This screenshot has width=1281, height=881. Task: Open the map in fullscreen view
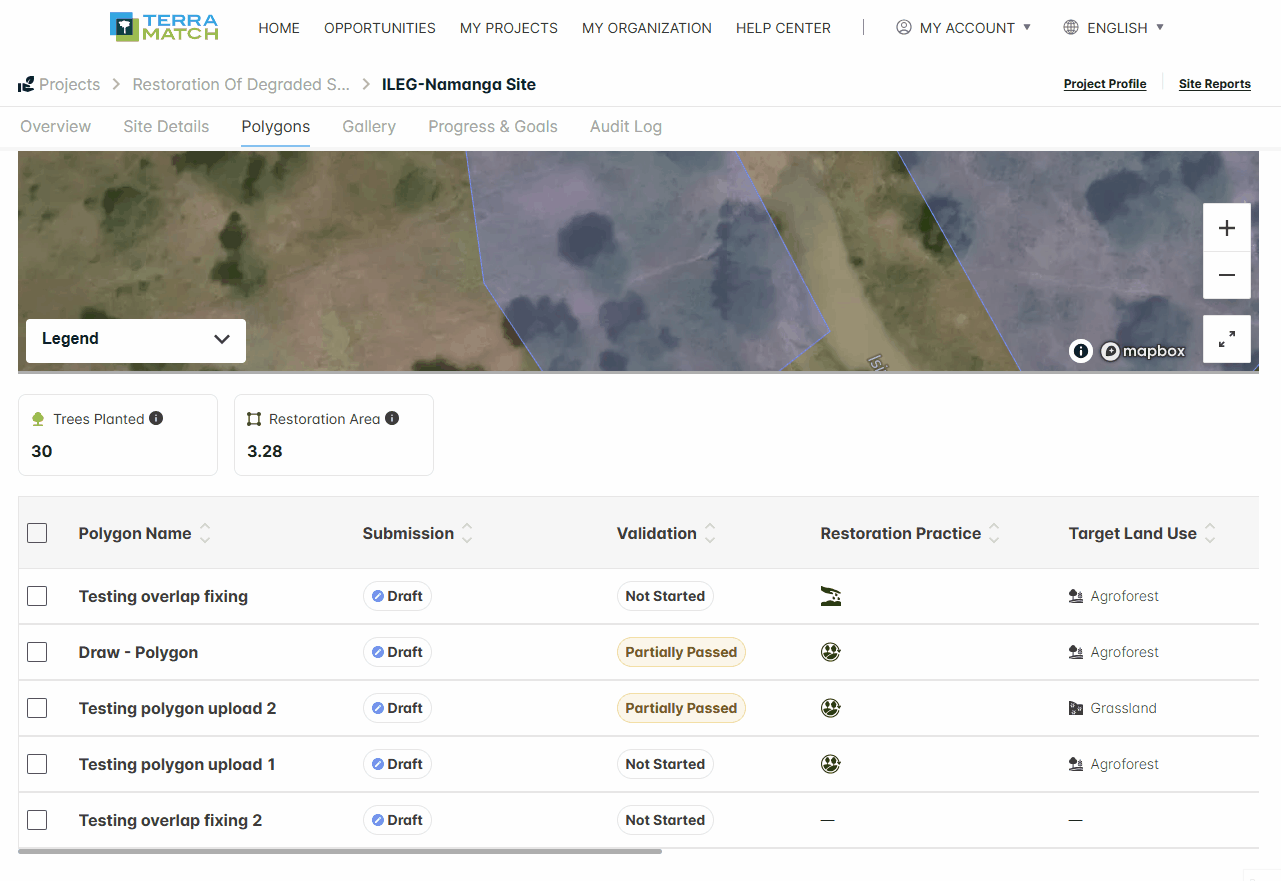click(x=1227, y=339)
